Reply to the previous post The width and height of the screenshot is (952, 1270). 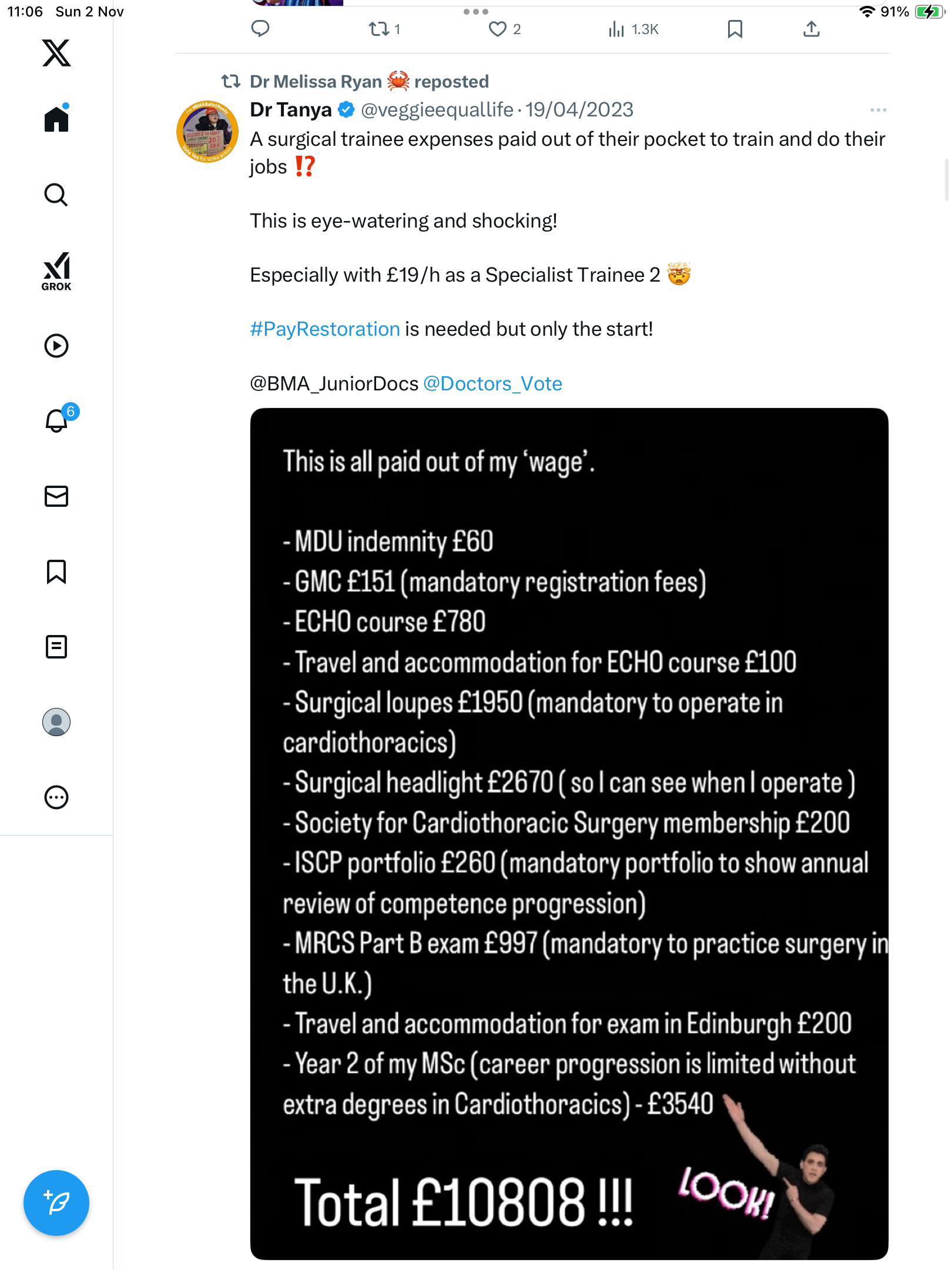tap(260, 29)
